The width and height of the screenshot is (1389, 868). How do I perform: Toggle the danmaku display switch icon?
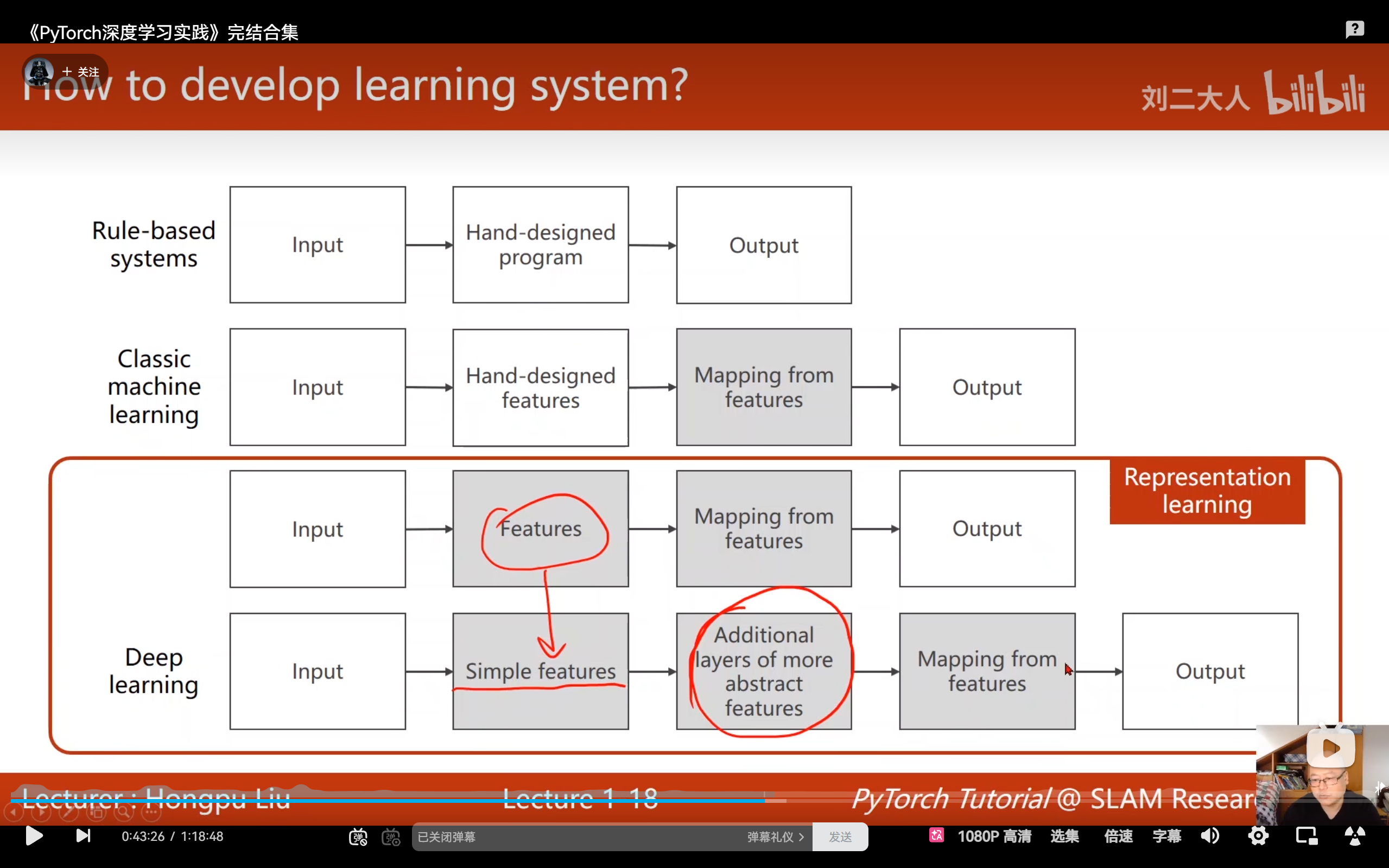(358, 837)
